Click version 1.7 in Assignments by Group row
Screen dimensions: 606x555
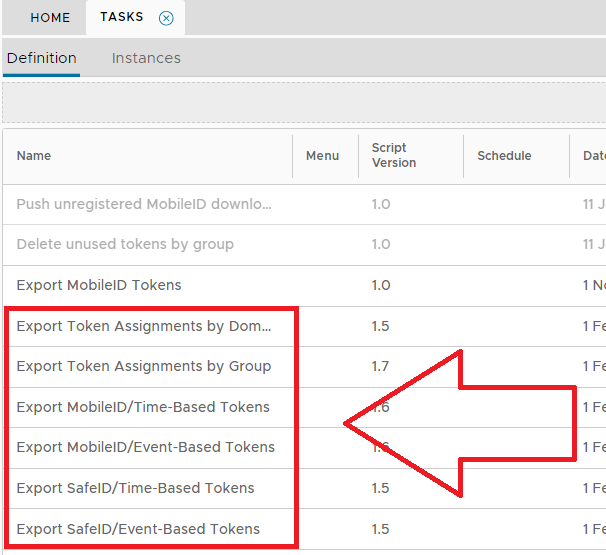(x=380, y=366)
